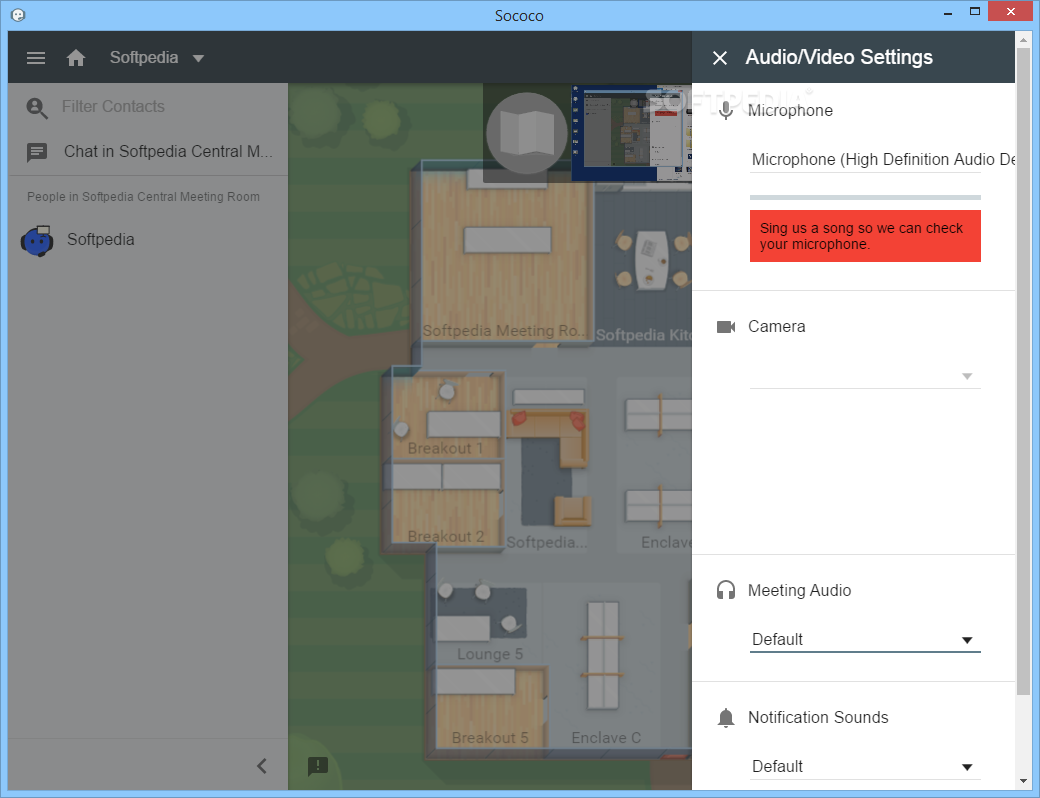Click the map overview circle icon
This screenshot has width=1040, height=798.
click(527, 133)
